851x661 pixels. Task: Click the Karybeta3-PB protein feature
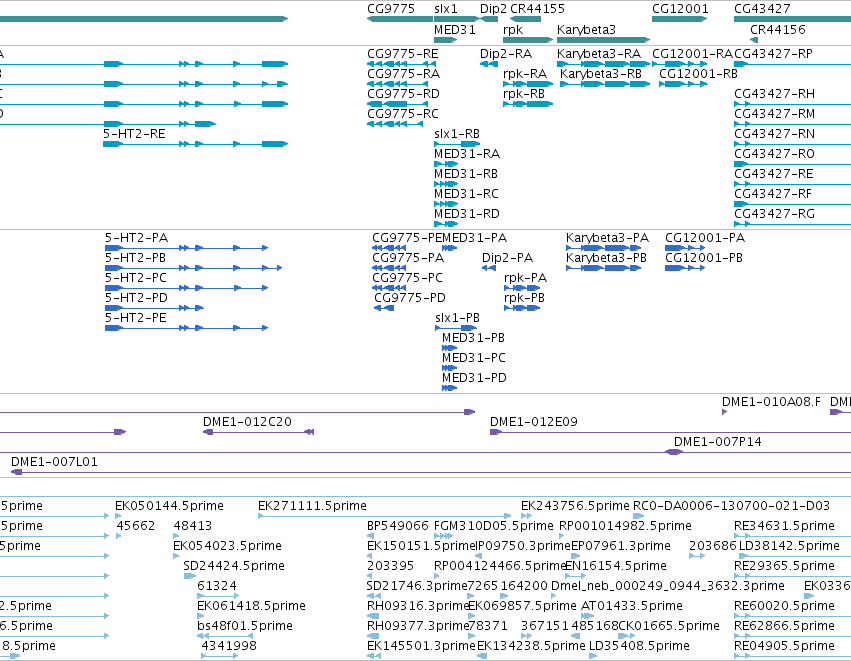click(x=604, y=268)
